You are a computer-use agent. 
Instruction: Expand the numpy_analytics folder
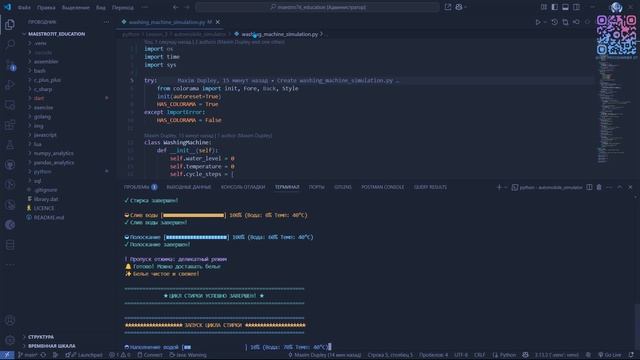point(53,153)
